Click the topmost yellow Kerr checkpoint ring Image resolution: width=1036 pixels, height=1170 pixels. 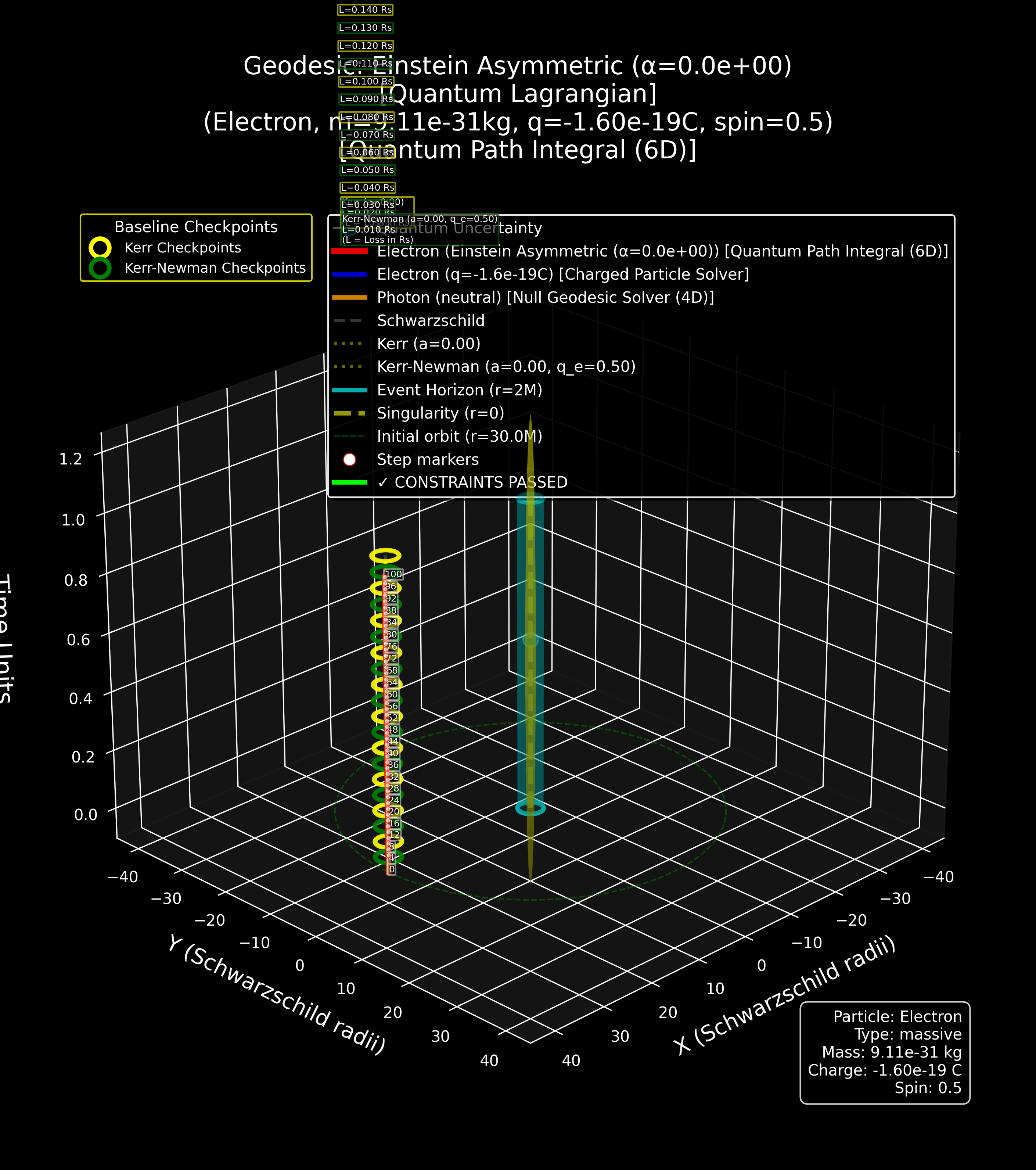pos(385,556)
